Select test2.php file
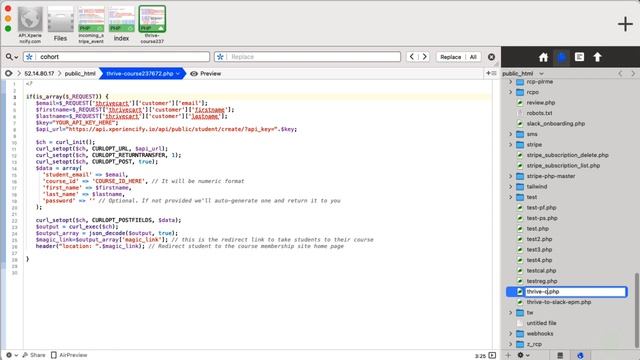This screenshot has width=640, height=360. click(539, 239)
